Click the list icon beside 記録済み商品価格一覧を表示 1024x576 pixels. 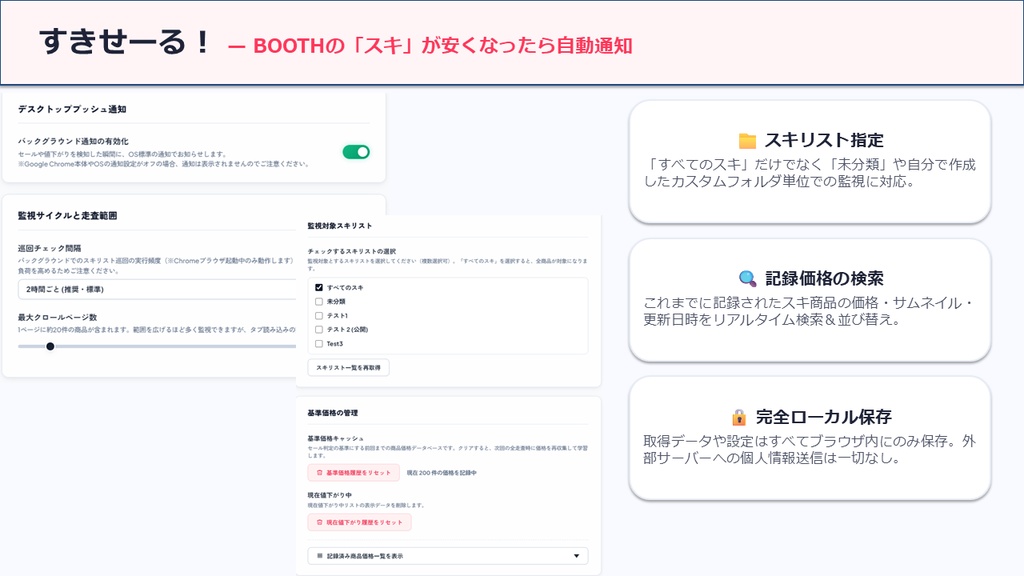(x=319, y=556)
